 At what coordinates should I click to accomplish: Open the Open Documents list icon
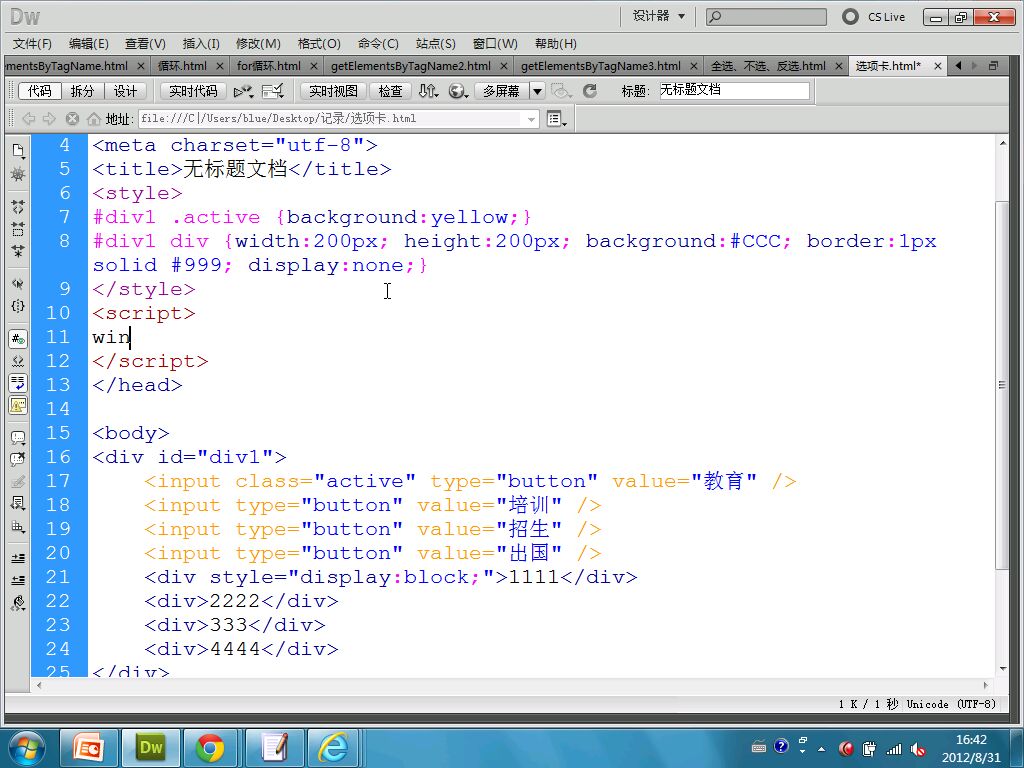pyautogui.click(x=18, y=151)
